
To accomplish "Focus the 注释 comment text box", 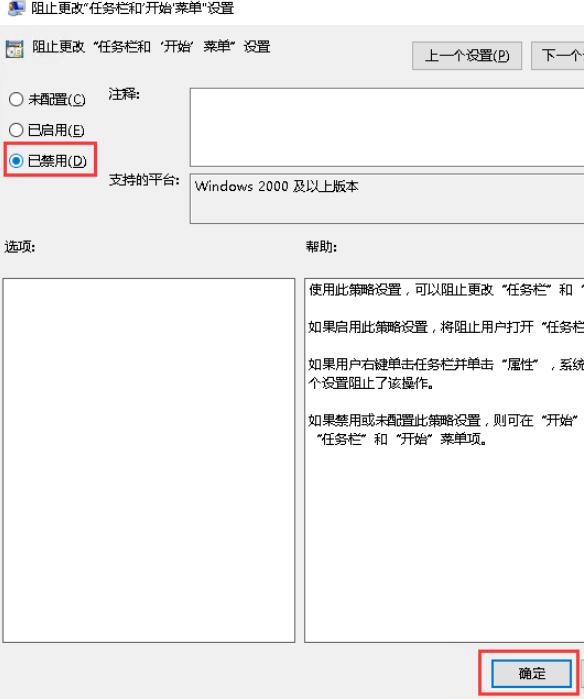I will coord(387,127).
